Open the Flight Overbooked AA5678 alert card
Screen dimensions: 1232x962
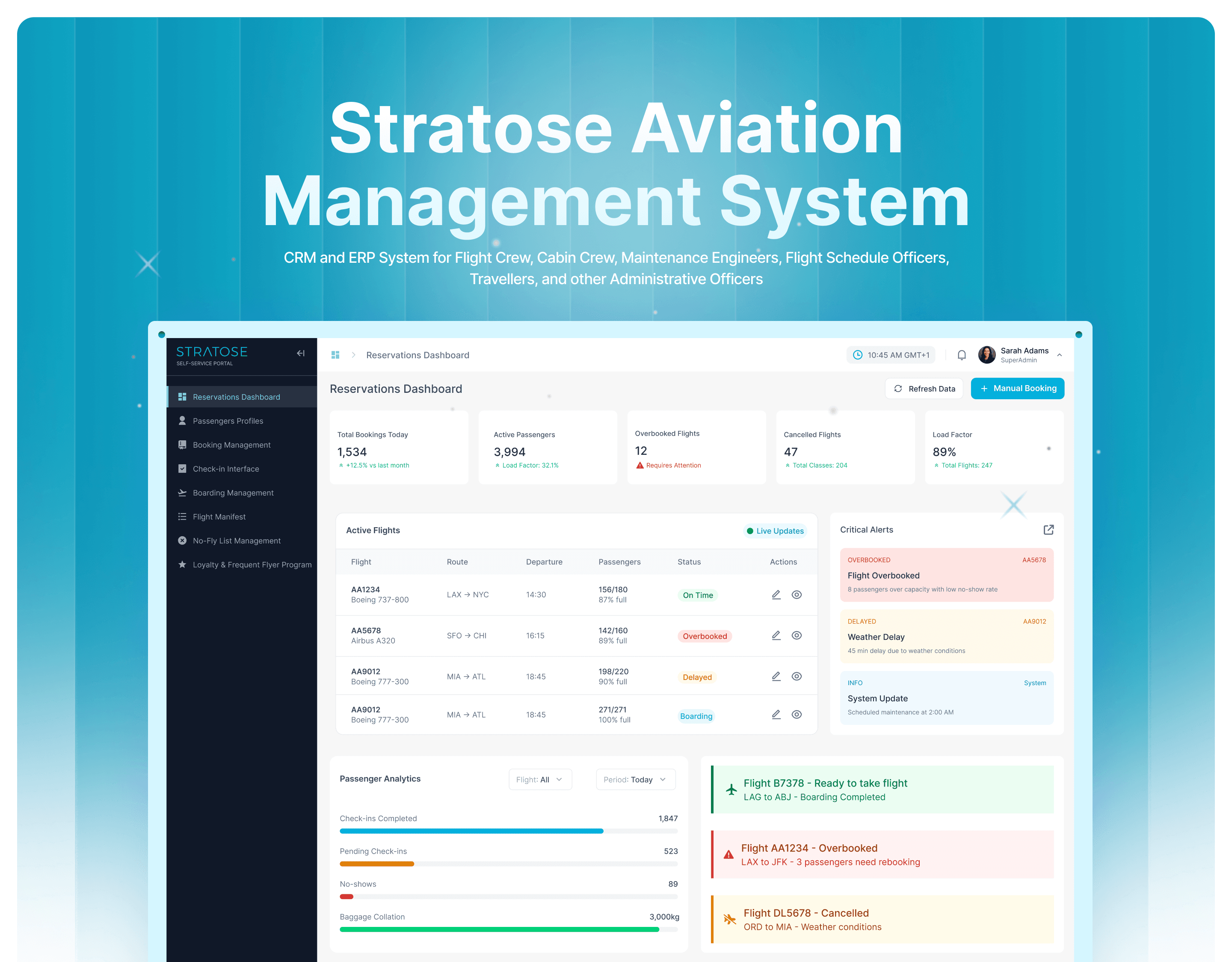pyautogui.click(x=946, y=575)
